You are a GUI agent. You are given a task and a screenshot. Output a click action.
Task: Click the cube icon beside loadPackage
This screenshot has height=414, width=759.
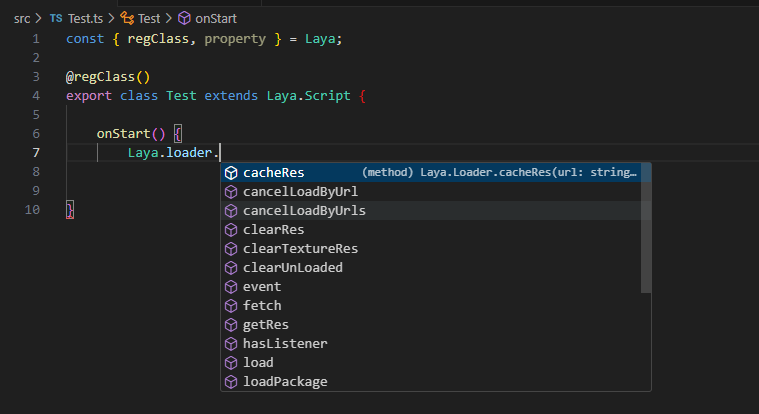pyautogui.click(x=231, y=382)
